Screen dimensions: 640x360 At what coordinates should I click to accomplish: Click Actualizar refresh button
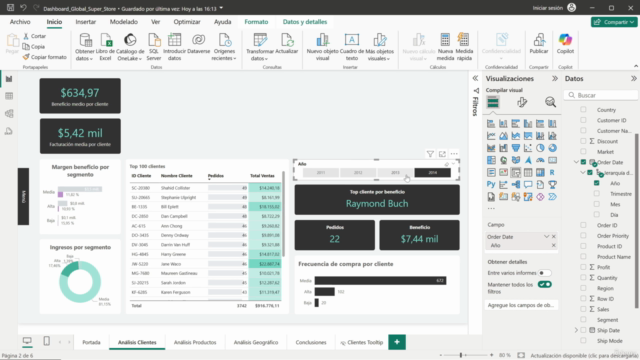click(287, 44)
